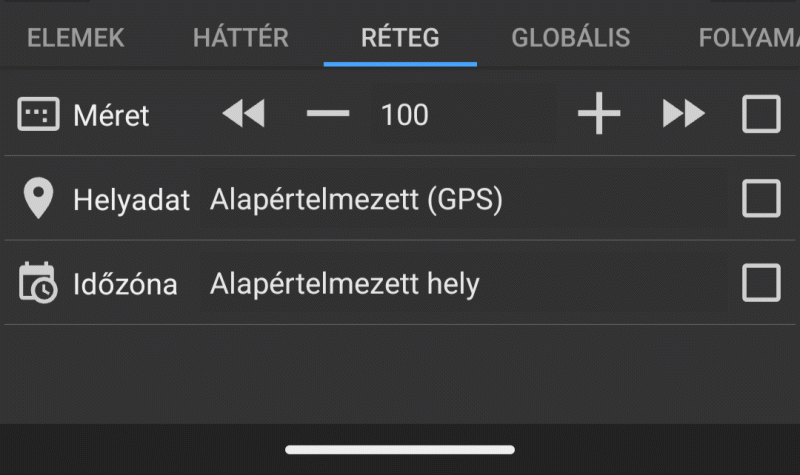The height and width of the screenshot is (475, 800).
Task: Switch to the ELEMEK tab
Action: pyautogui.click(x=76, y=38)
